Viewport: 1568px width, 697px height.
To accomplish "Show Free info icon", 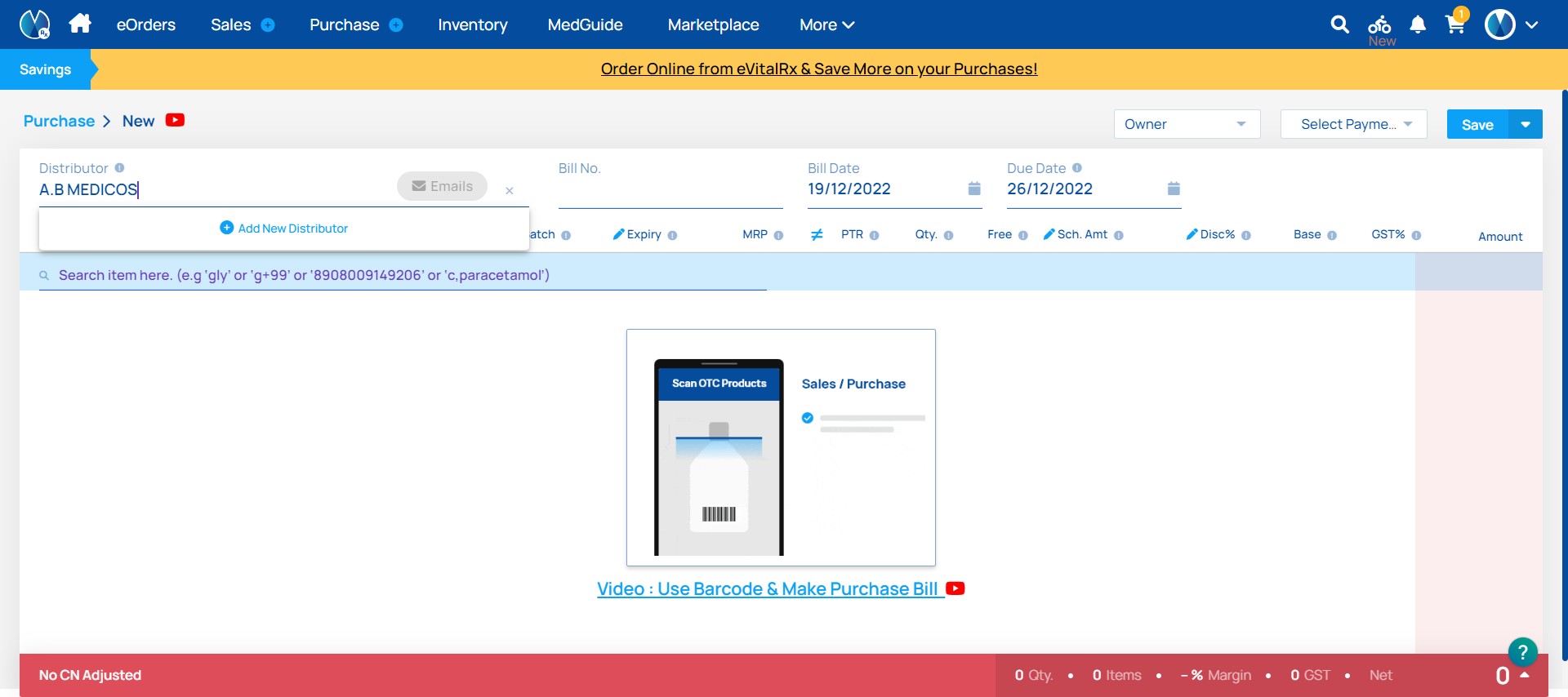I will (x=1022, y=235).
